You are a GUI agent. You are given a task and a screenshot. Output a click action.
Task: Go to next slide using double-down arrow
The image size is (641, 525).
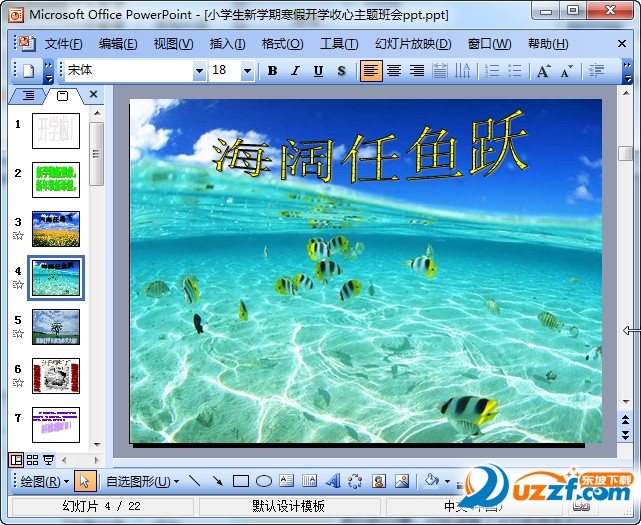tap(625, 435)
